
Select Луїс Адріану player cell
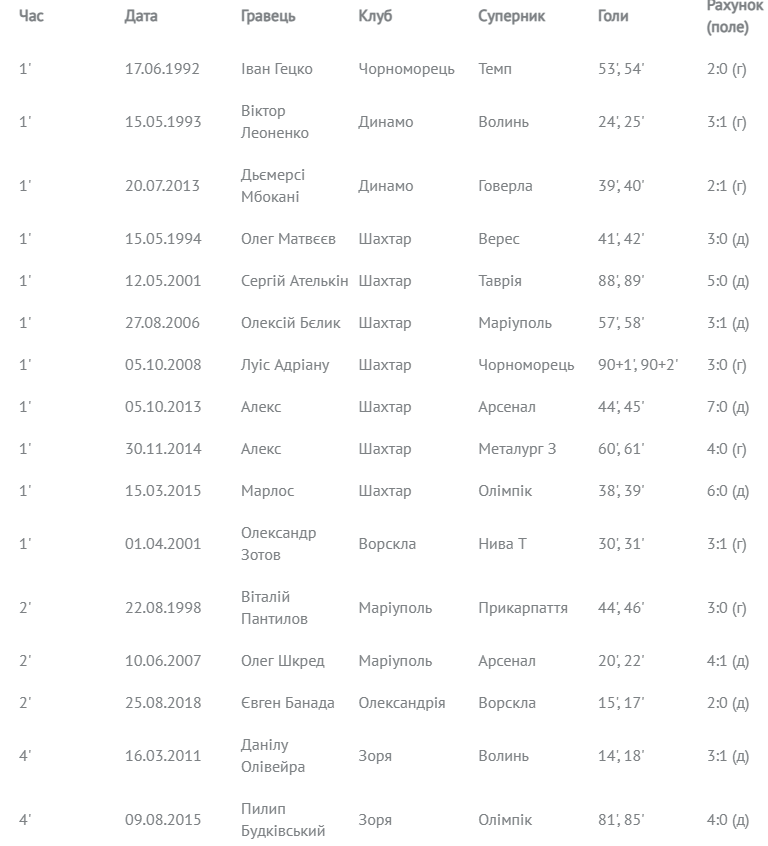coord(285,365)
